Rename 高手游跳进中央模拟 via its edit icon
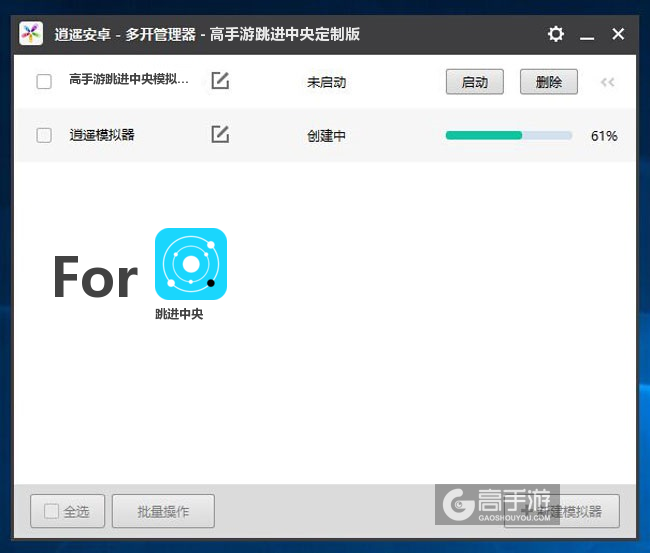650x553 pixels. click(220, 80)
